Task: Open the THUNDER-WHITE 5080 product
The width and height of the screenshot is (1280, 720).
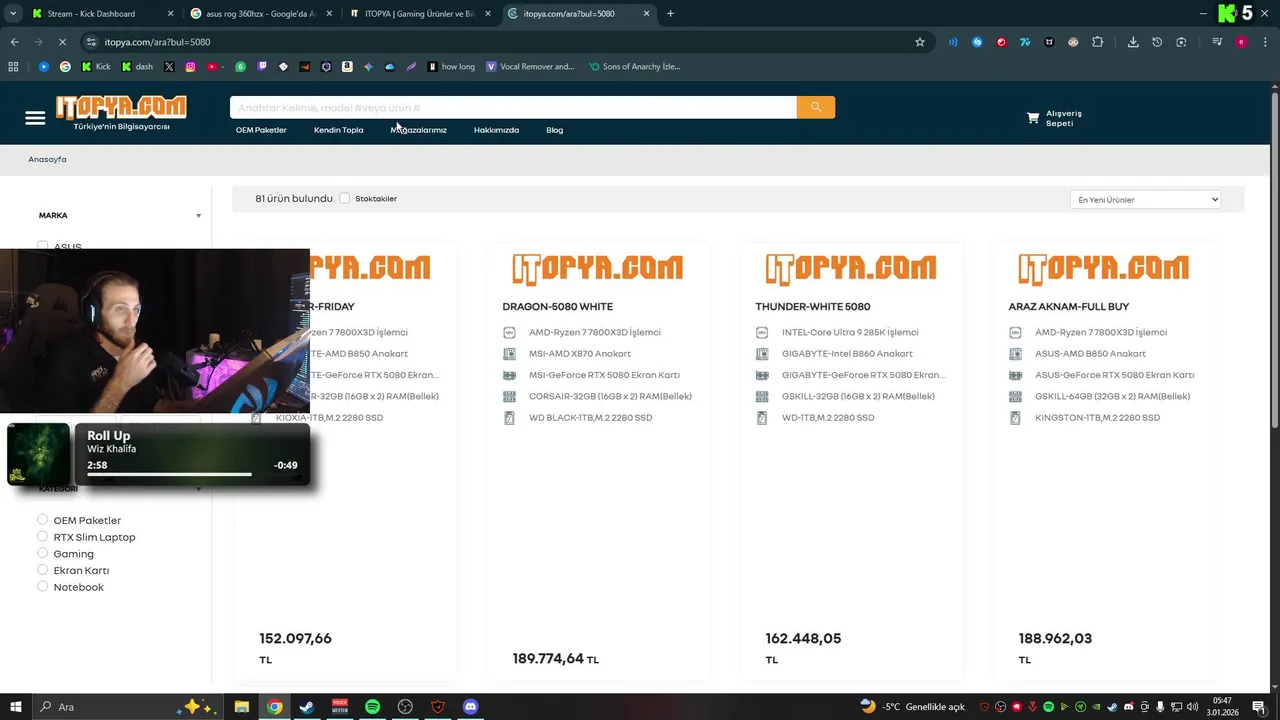Action: click(x=813, y=306)
